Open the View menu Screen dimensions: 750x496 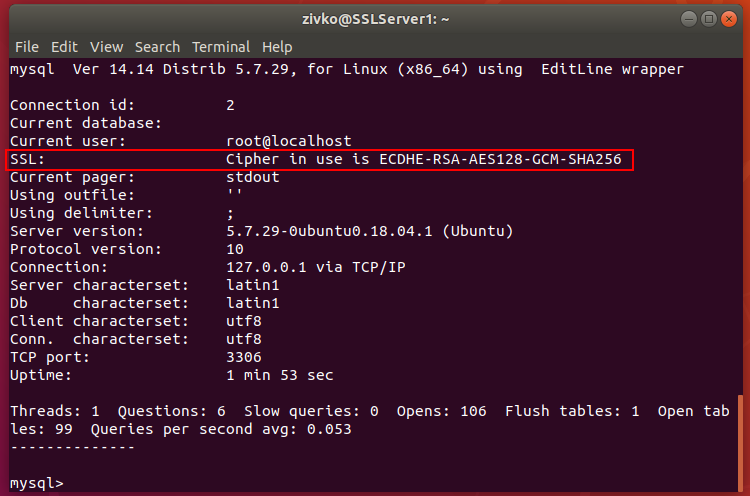106,47
